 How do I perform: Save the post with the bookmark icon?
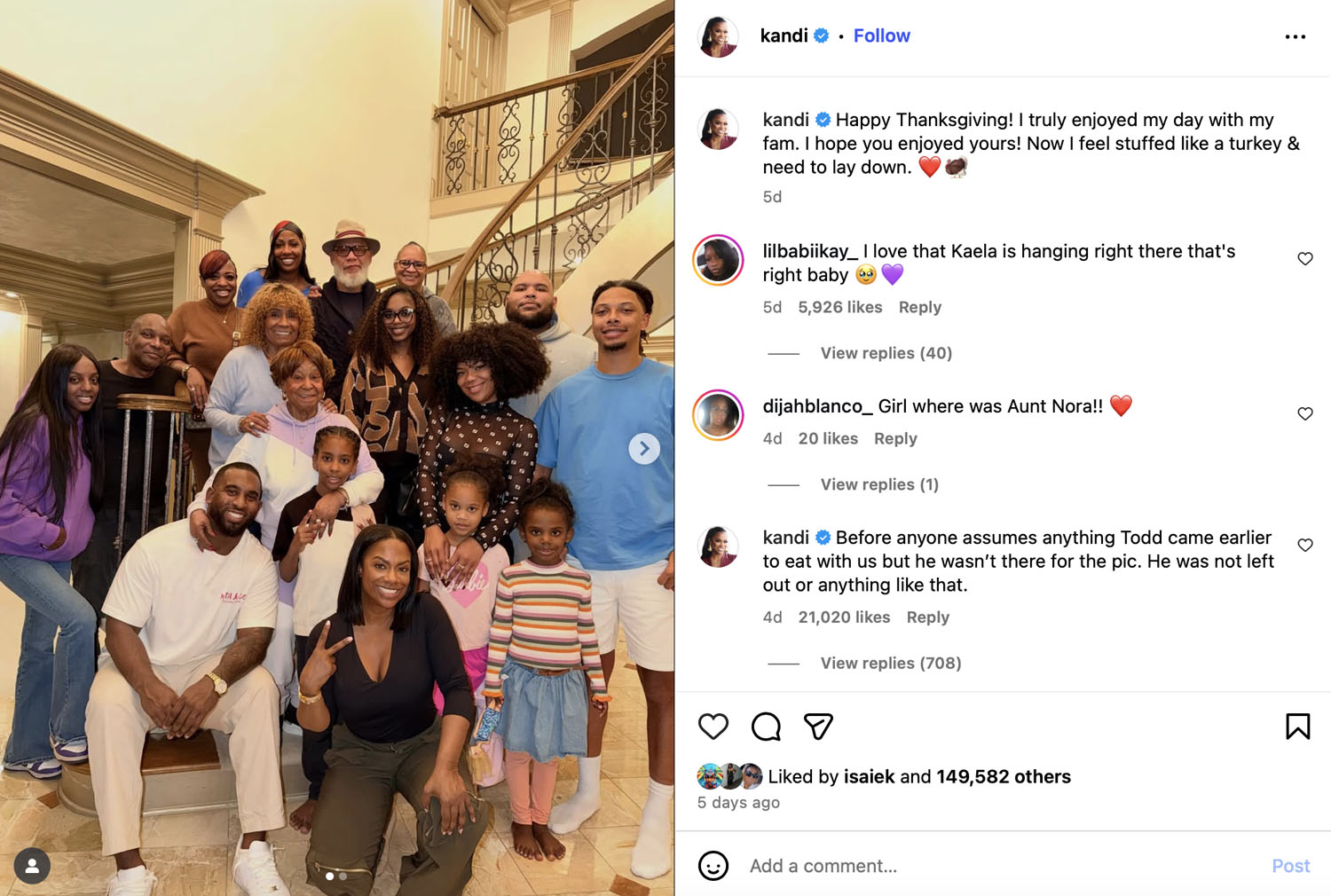pyautogui.click(x=1297, y=727)
